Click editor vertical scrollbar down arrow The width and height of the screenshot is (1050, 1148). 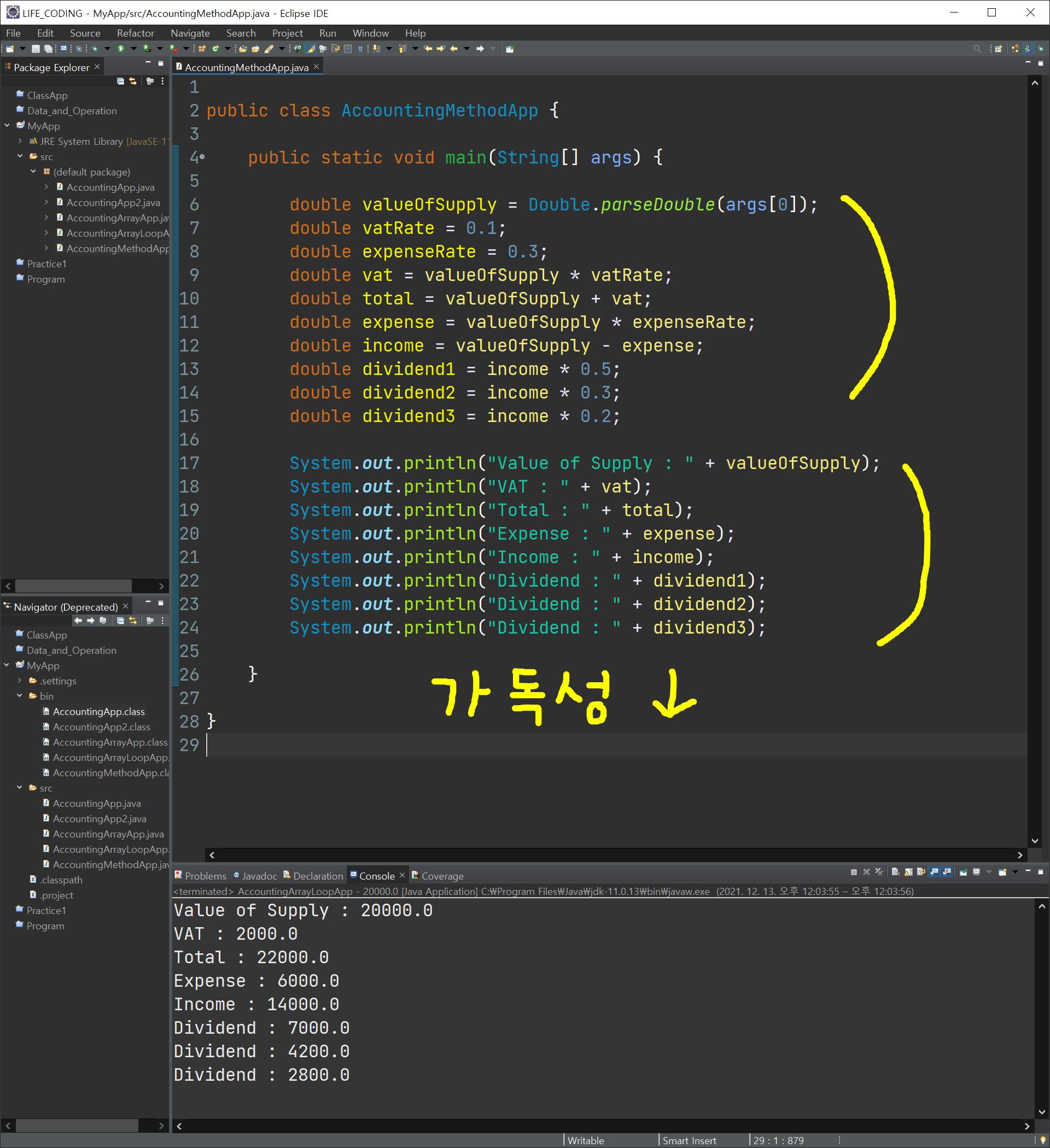(1035, 841)
